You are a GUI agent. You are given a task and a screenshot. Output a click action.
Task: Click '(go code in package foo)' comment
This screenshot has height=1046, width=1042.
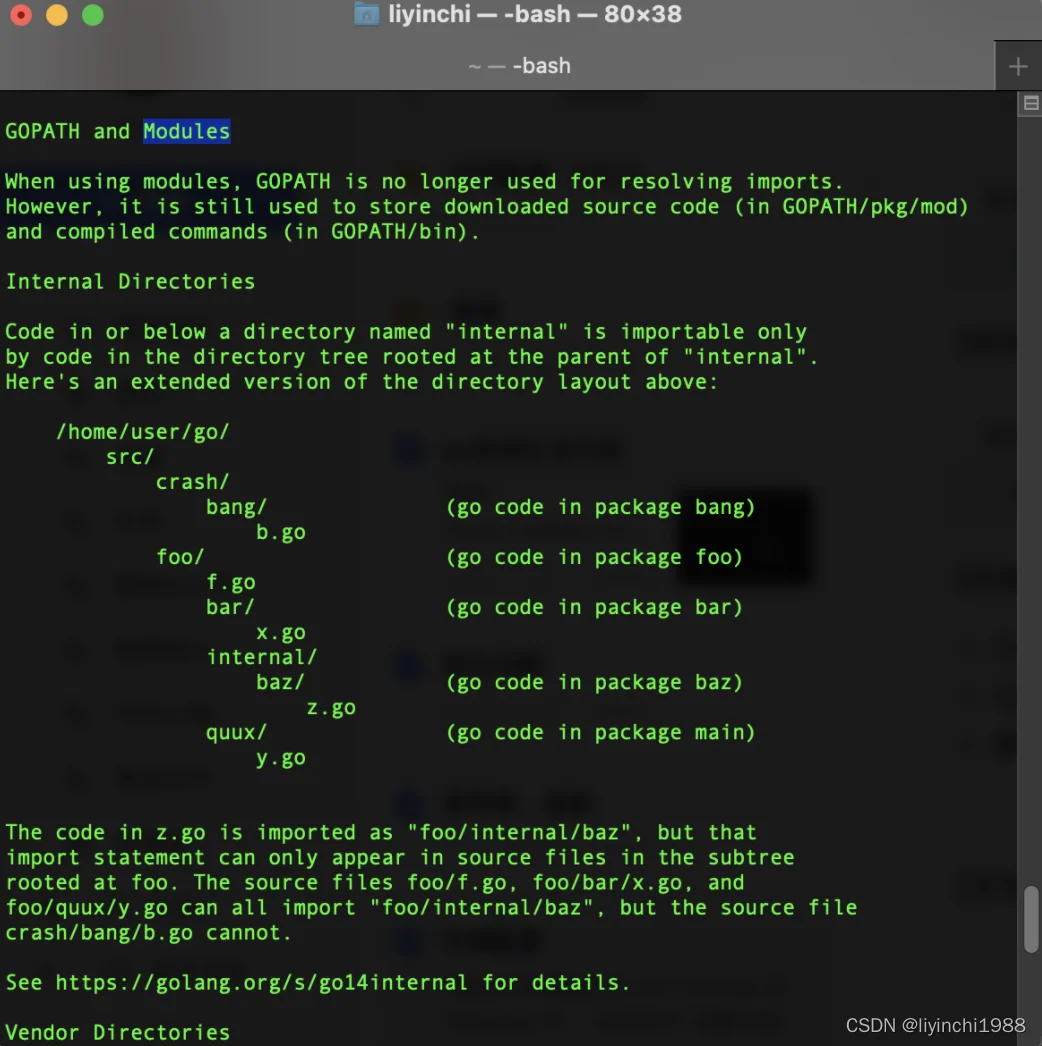pos(594,557)
